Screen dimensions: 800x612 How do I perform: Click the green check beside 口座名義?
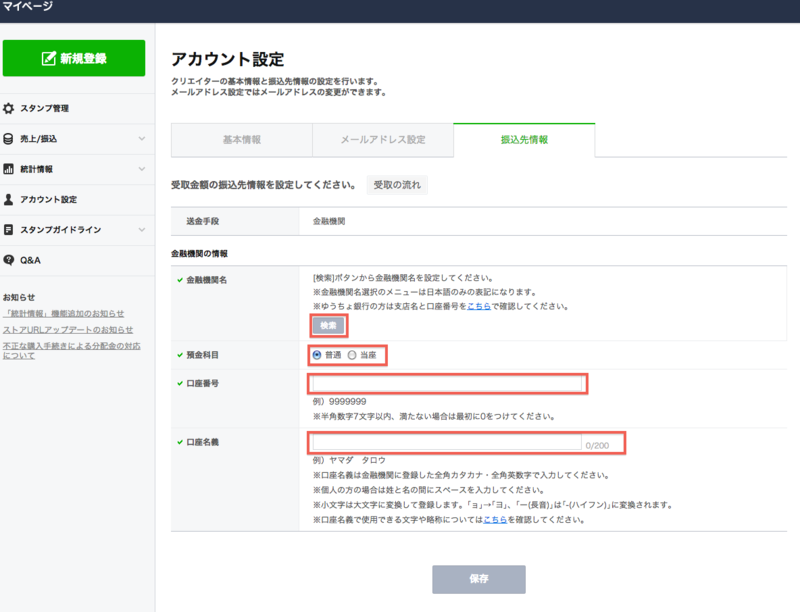coord(180,442)
